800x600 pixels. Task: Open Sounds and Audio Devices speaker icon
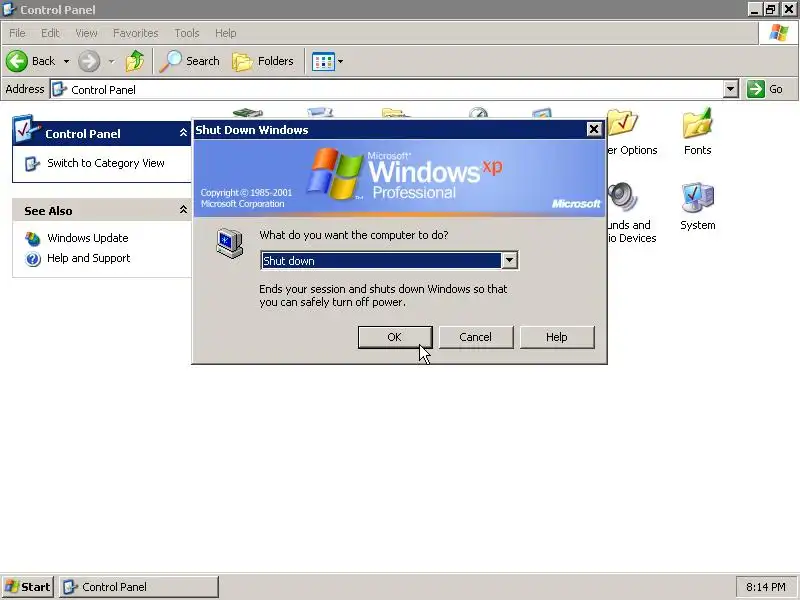622,197
